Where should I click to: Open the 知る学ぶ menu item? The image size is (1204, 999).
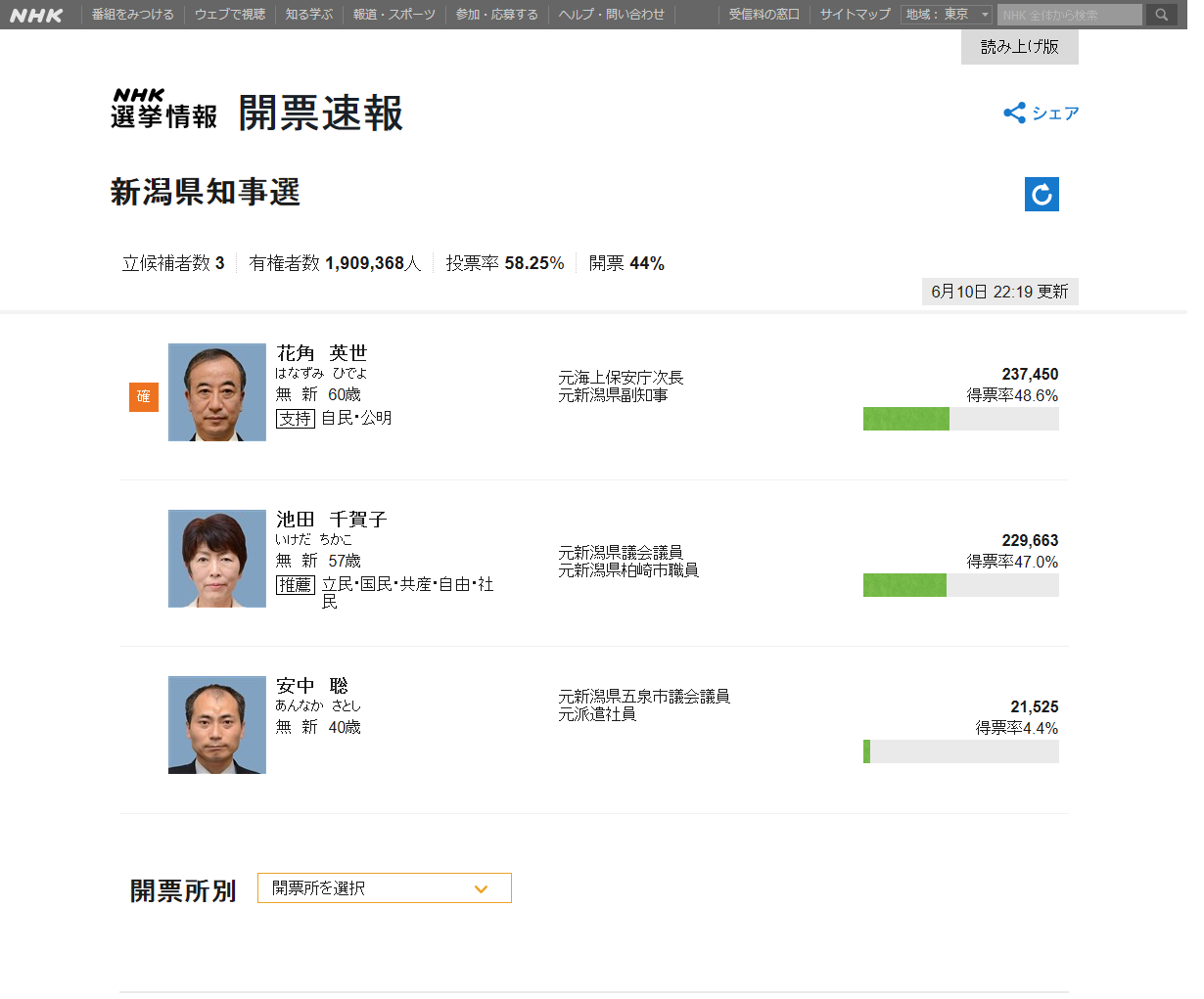309,15
